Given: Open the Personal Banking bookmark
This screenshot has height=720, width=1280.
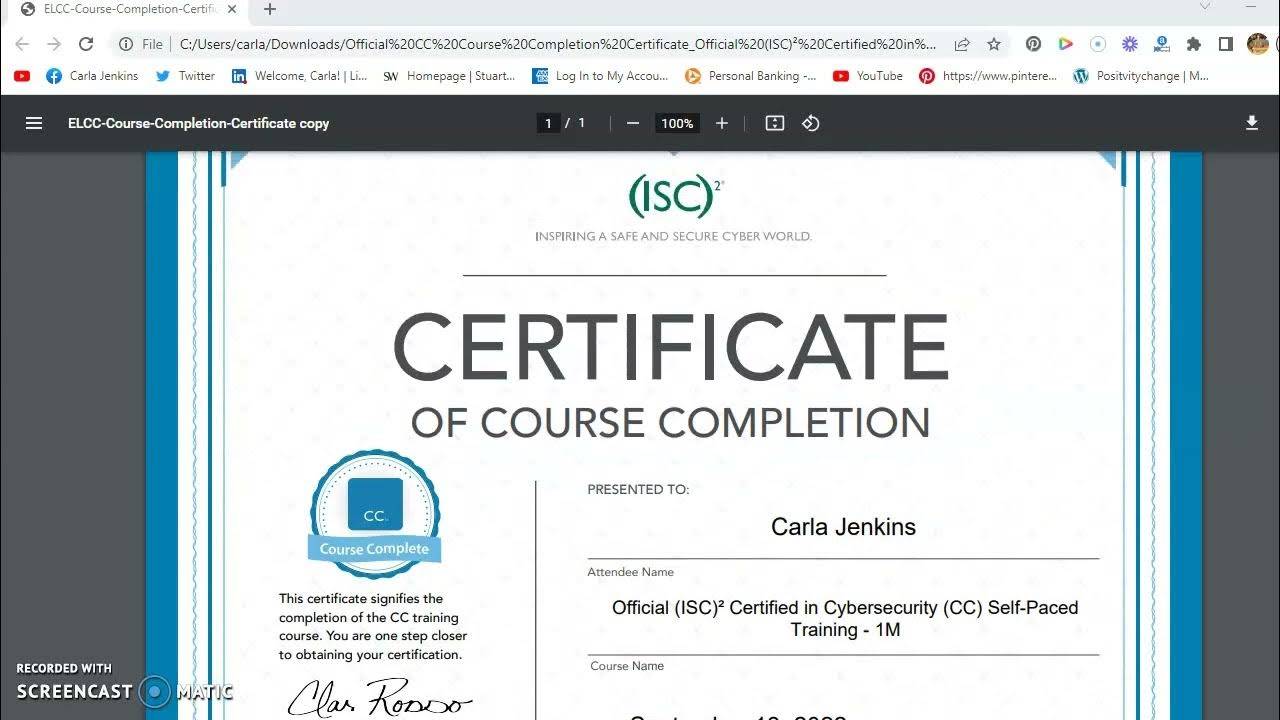Looking at the screenshot, I should click(x=750, y=76).
